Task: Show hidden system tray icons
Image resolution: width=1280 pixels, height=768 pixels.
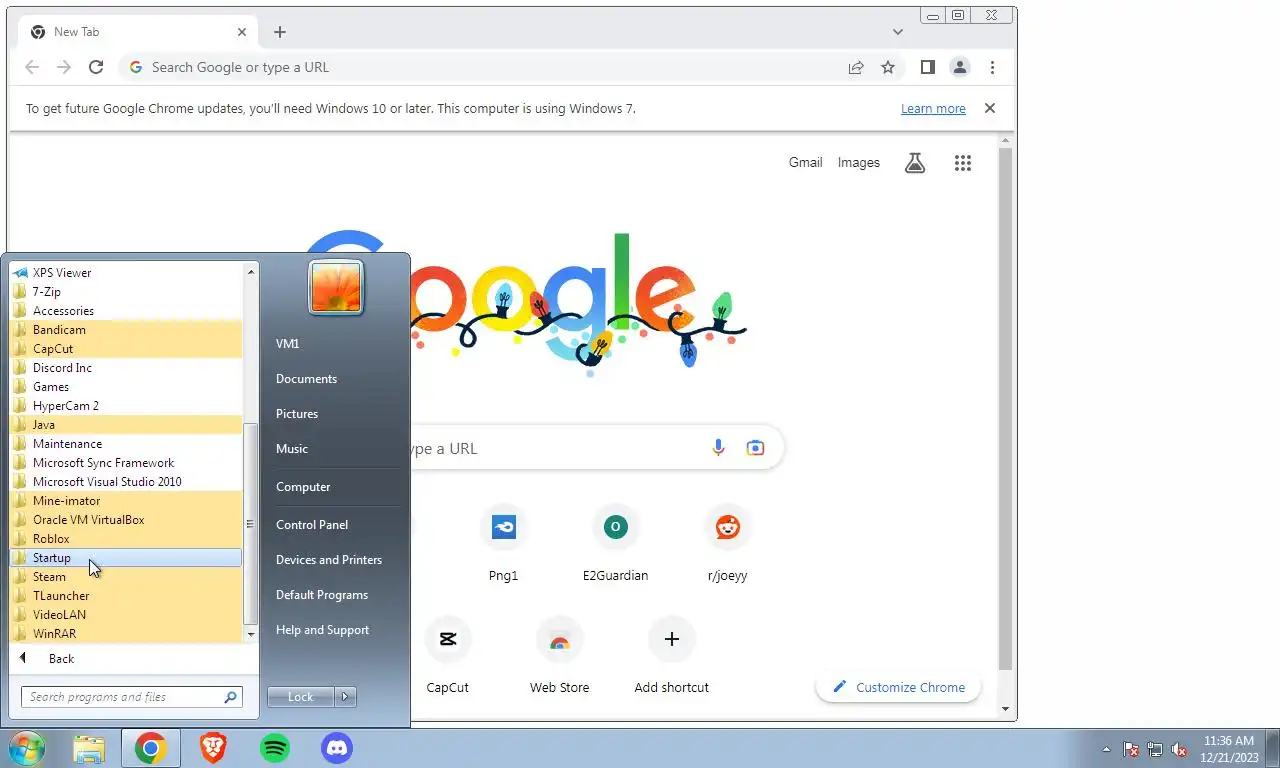Action: (1106, 749)
